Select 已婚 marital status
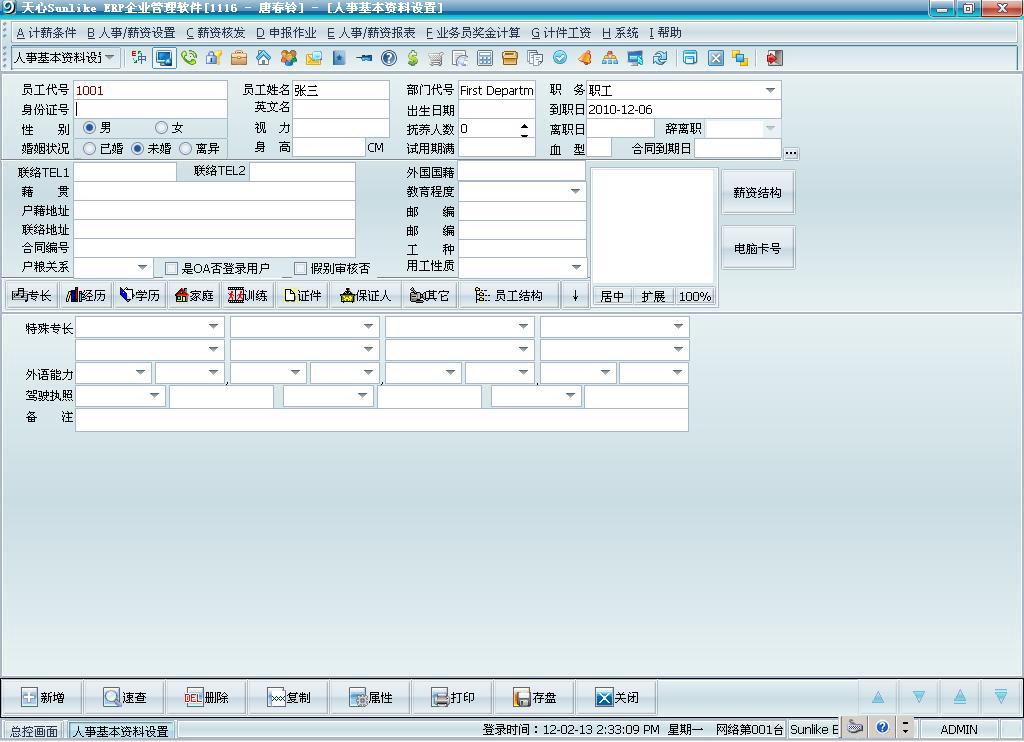The width and height of the screenshot is (1024, 742). [89, 148]
